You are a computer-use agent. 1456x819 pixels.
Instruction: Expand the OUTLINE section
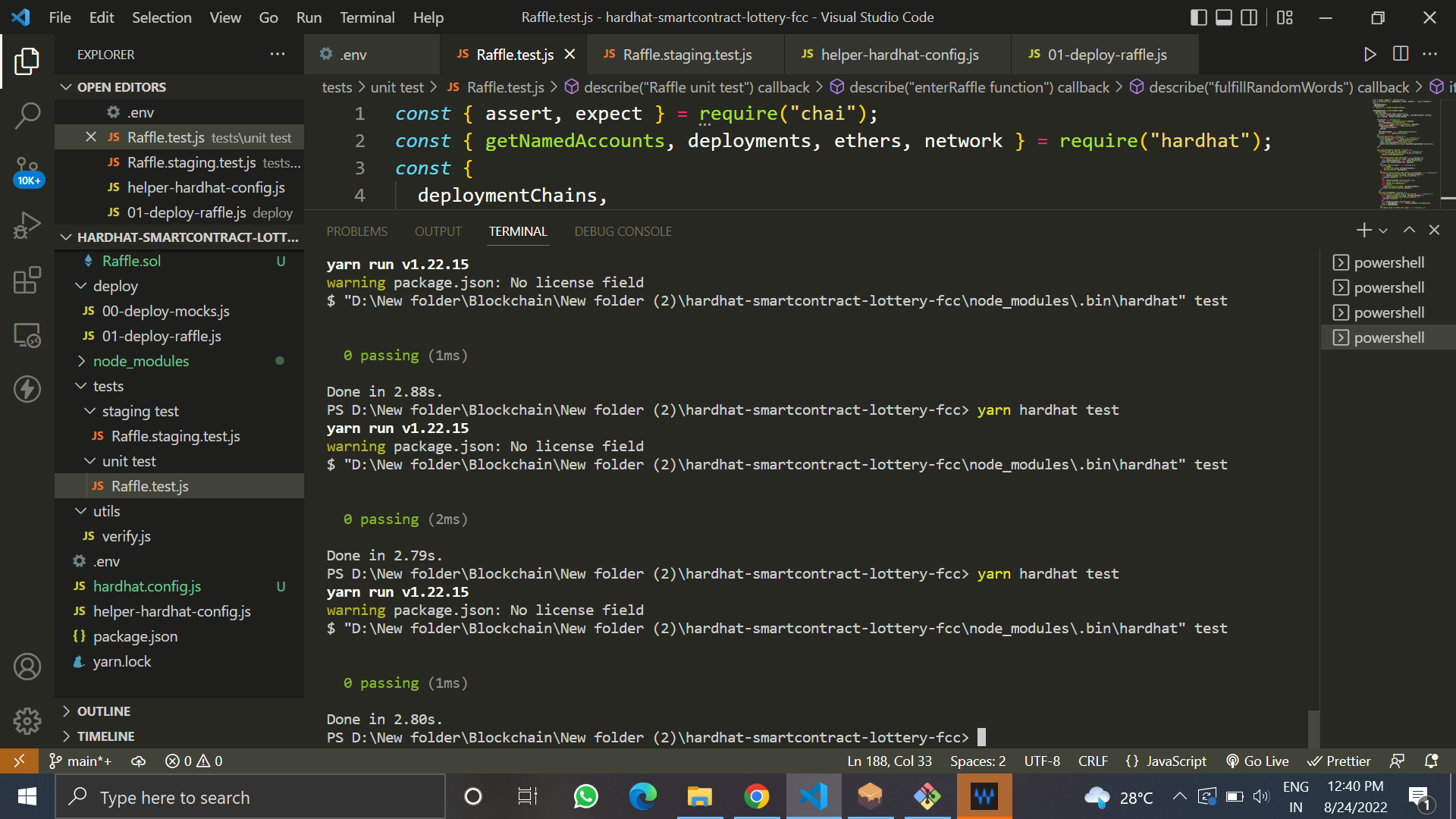click(x=180, y=711)
